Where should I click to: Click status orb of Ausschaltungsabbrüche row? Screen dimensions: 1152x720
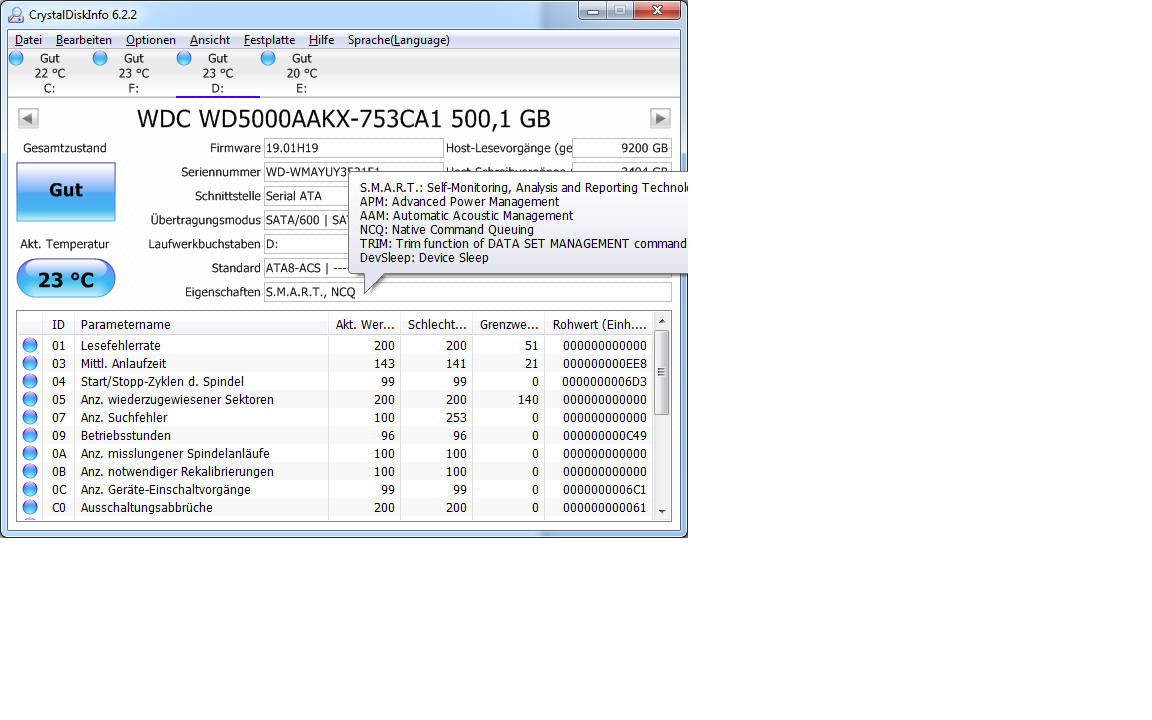(30, 507)
